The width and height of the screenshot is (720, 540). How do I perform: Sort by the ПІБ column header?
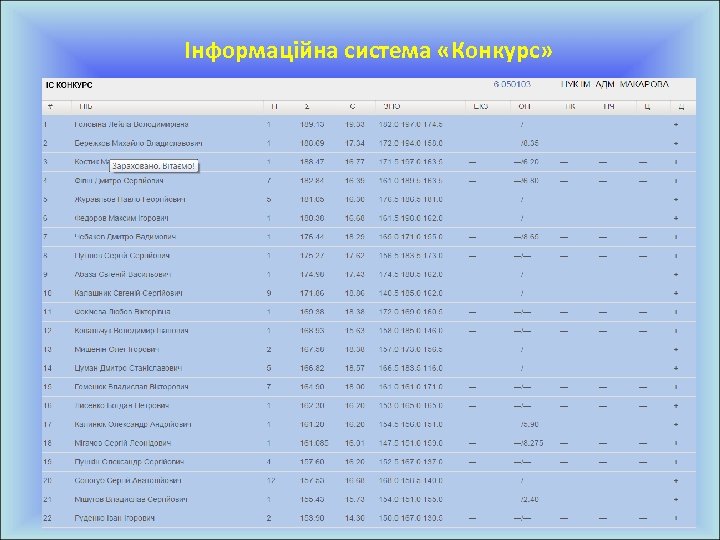(x=85, y=107)
